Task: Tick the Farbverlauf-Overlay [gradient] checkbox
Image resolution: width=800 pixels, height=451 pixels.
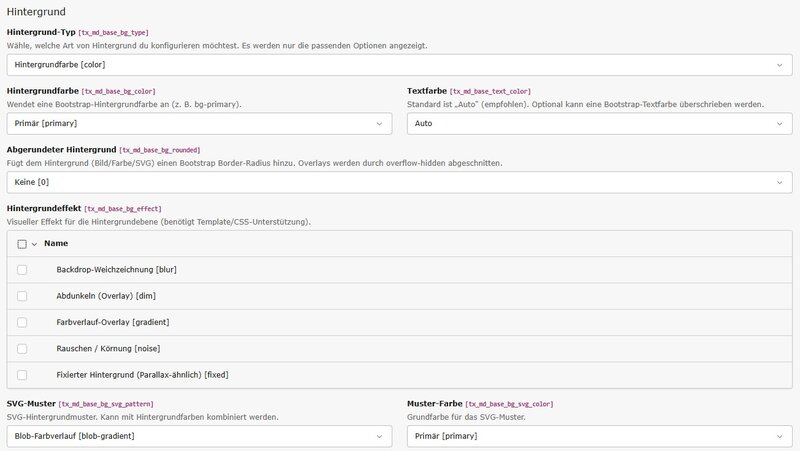Action: pyautogui.click(x=22, y=322)
